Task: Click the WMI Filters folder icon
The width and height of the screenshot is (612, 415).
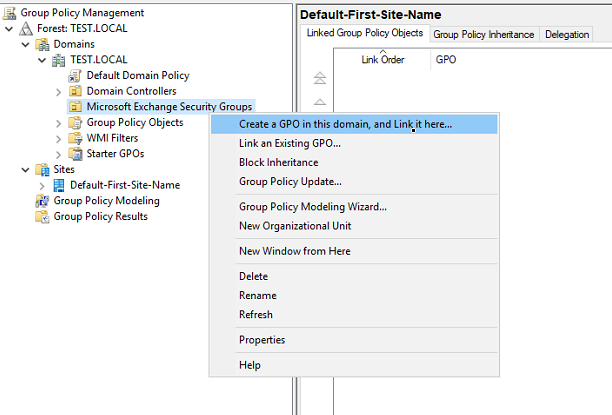Action: (75, 138)
